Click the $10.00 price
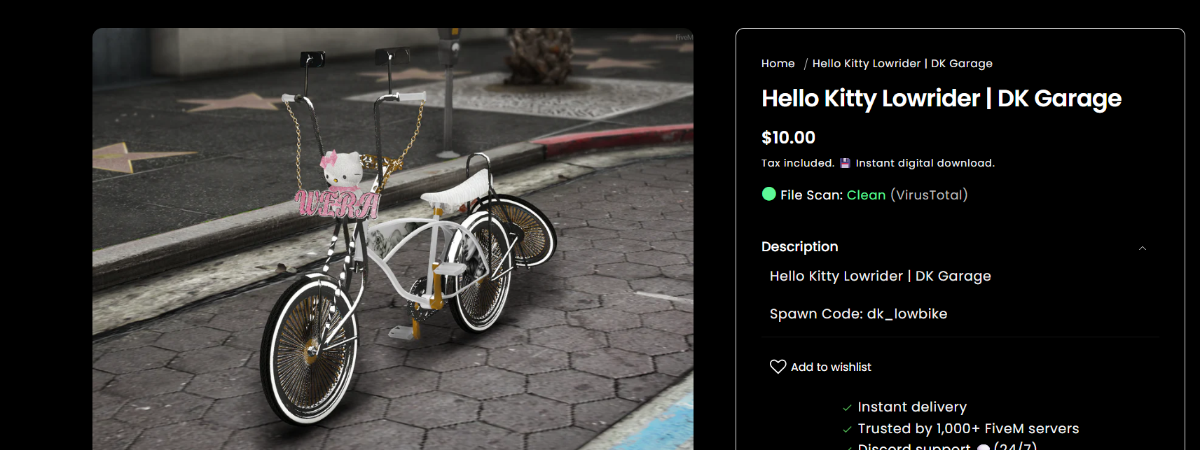The image size is (1200, 450). (788, 138)
